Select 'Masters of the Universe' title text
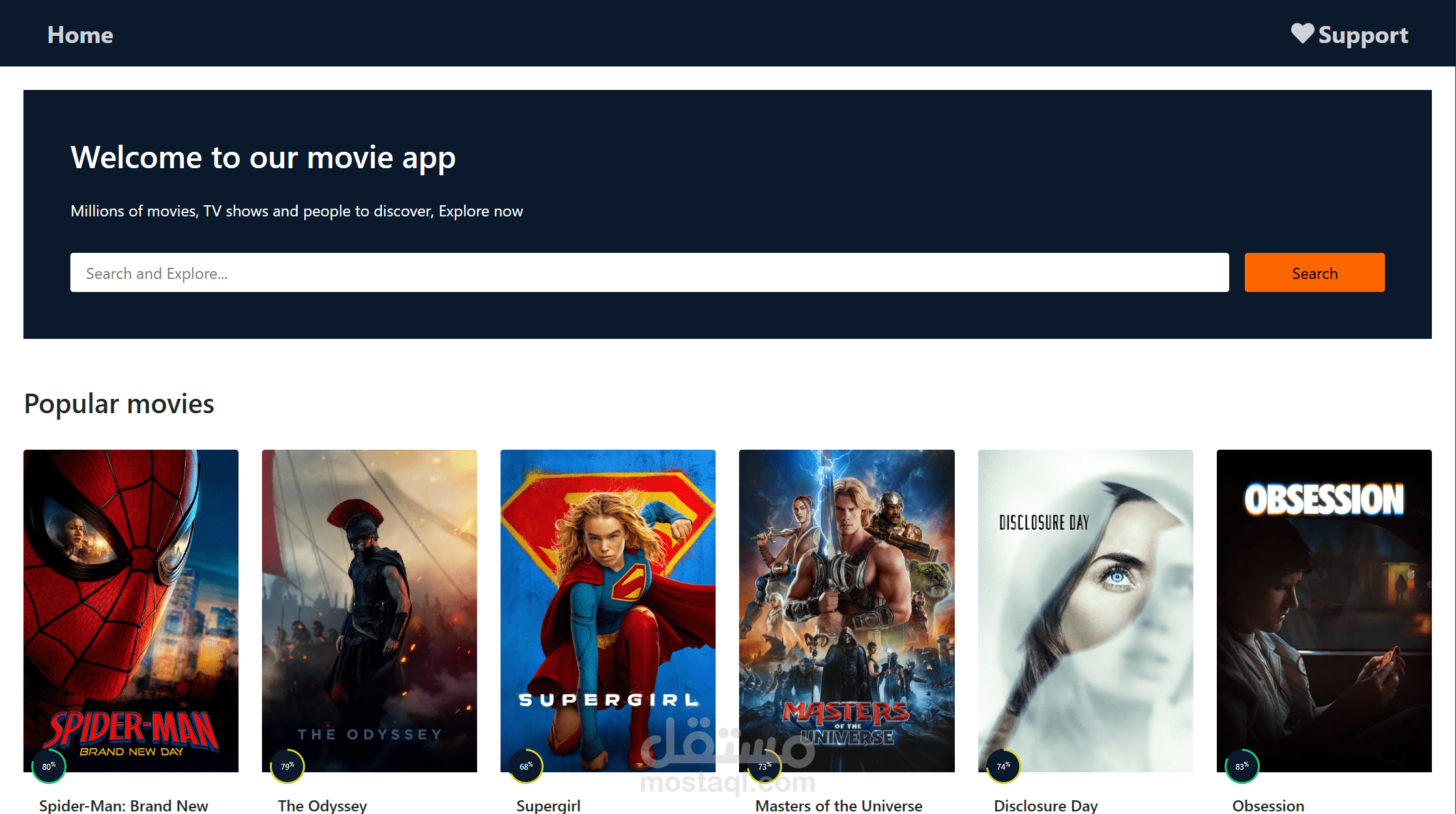The width and height of the screenshot is (1456, 814). tap(839, 806)
